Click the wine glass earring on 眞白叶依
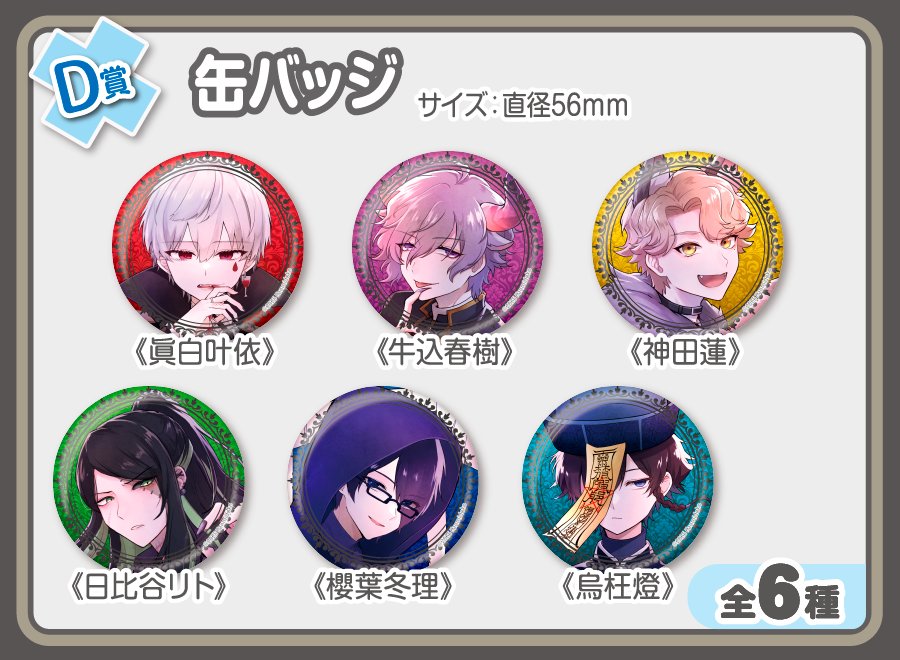The image size is (900, 660). [247, 284]
